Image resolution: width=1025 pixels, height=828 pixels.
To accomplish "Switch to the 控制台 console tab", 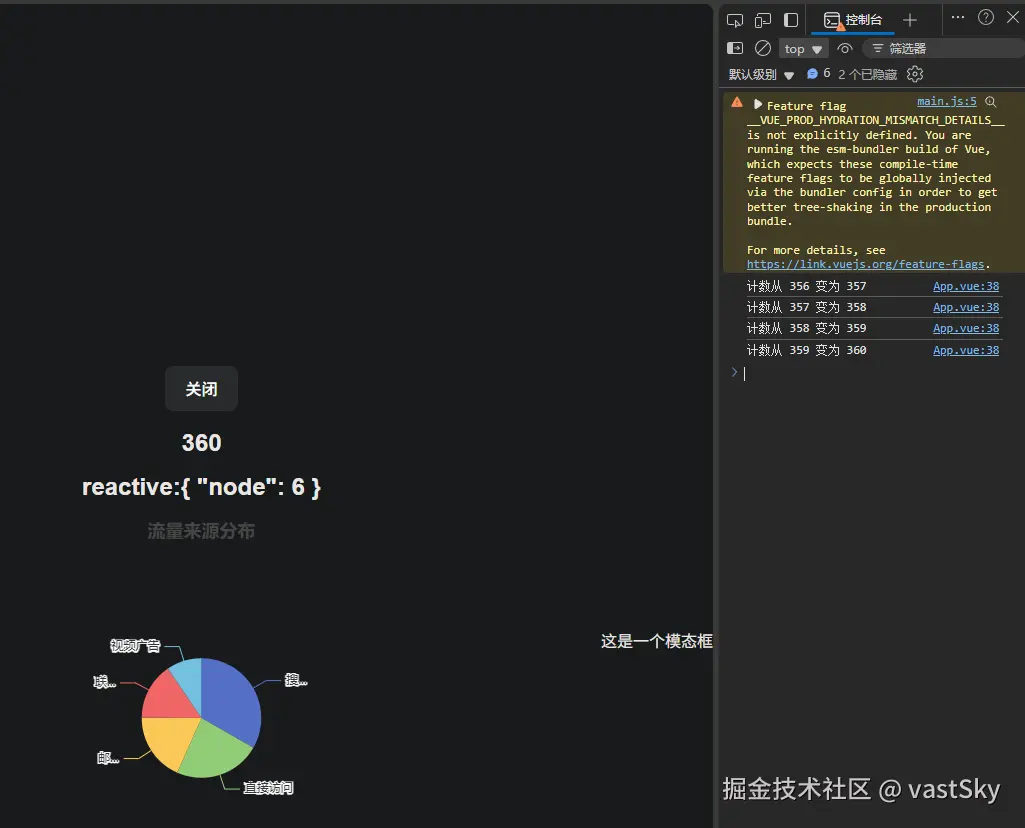I will (852, 20).
